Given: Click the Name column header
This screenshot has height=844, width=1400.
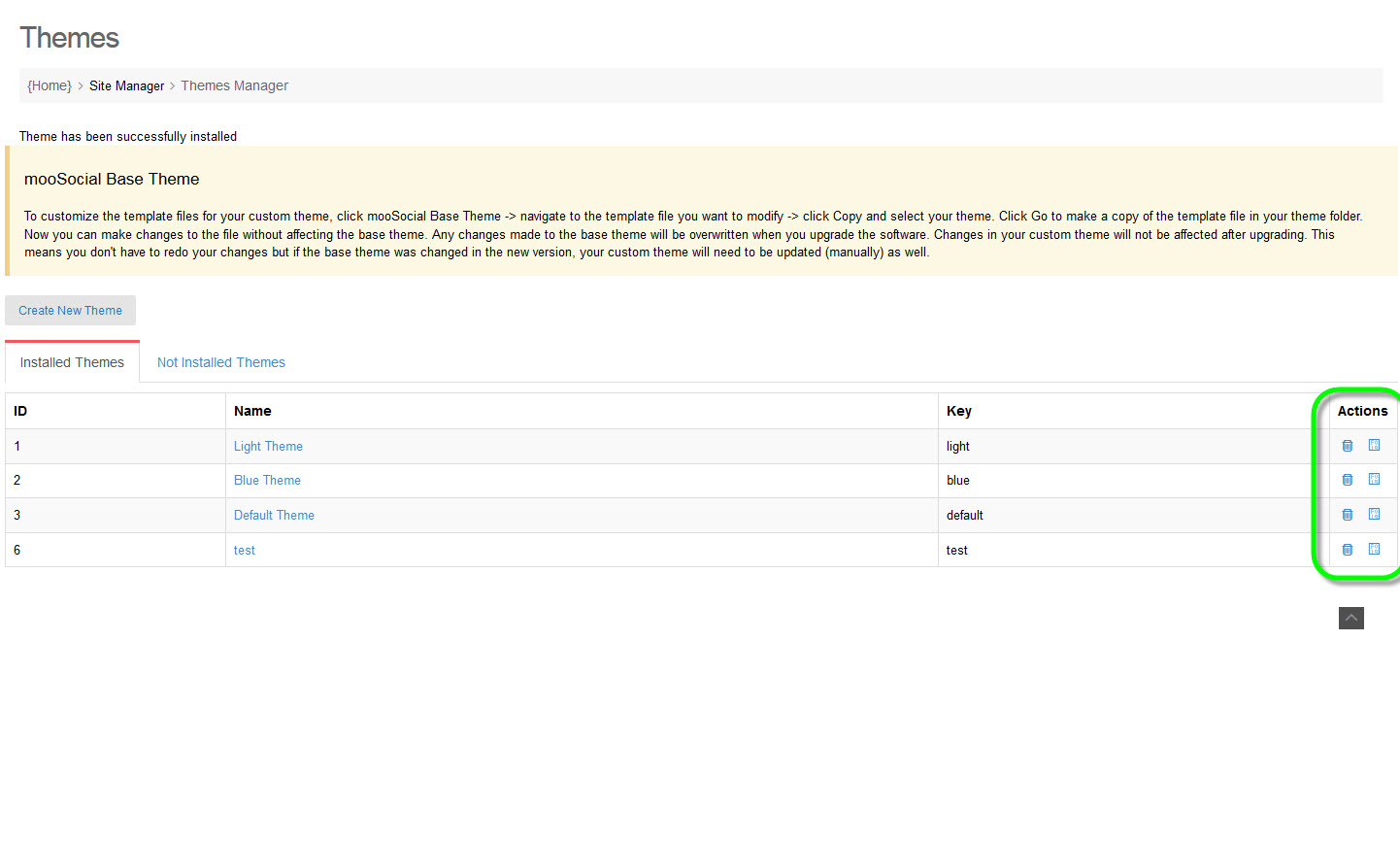Looking at the screenshot, I should (x=252, y=411).
